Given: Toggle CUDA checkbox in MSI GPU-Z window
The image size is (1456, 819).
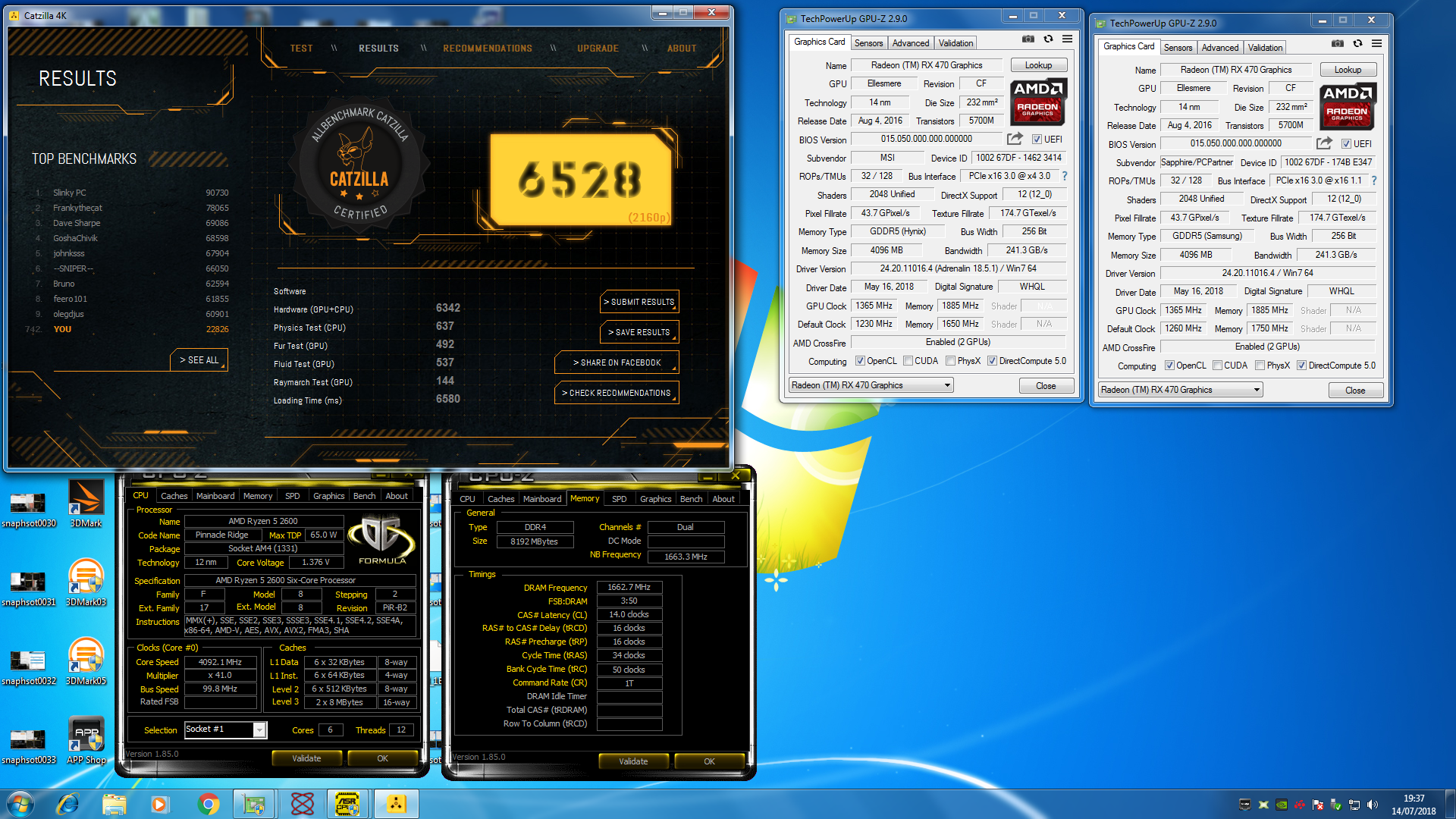Looking at the screenshot, I should (908, 361).
